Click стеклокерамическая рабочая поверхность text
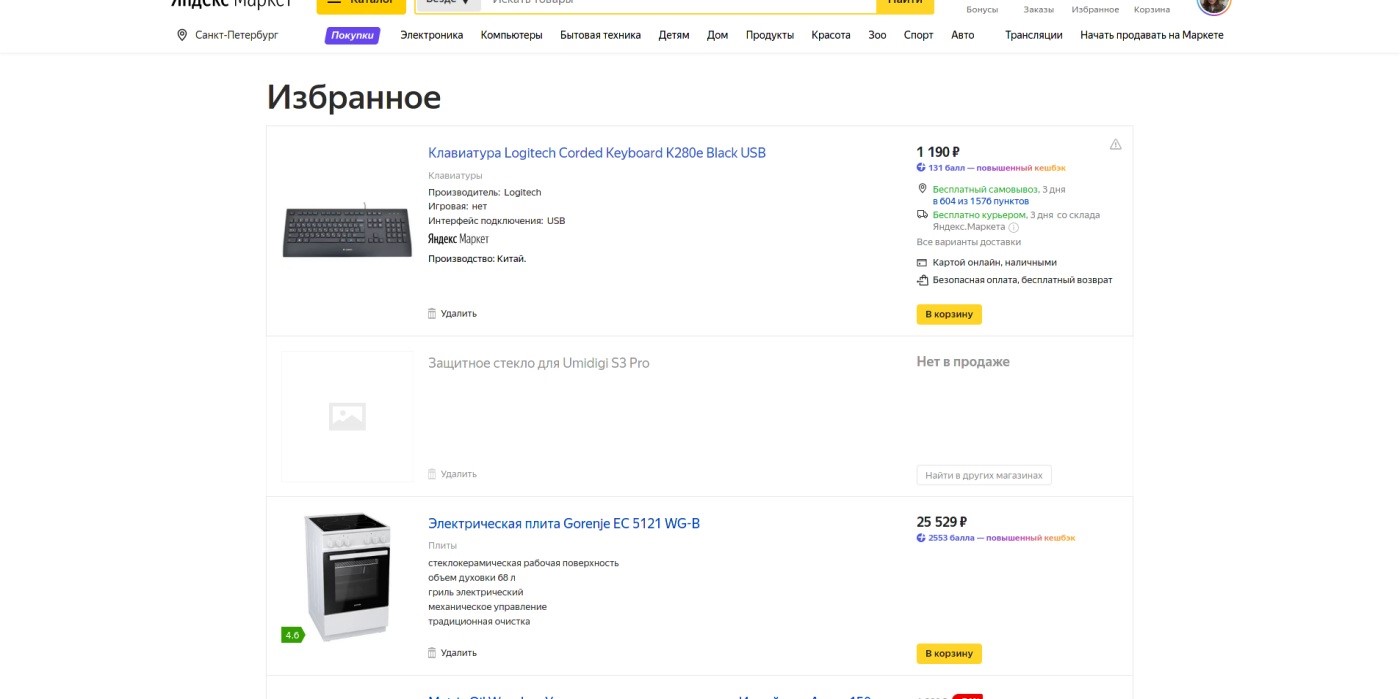The image size is (1400, 699). [x=523, y=563]
